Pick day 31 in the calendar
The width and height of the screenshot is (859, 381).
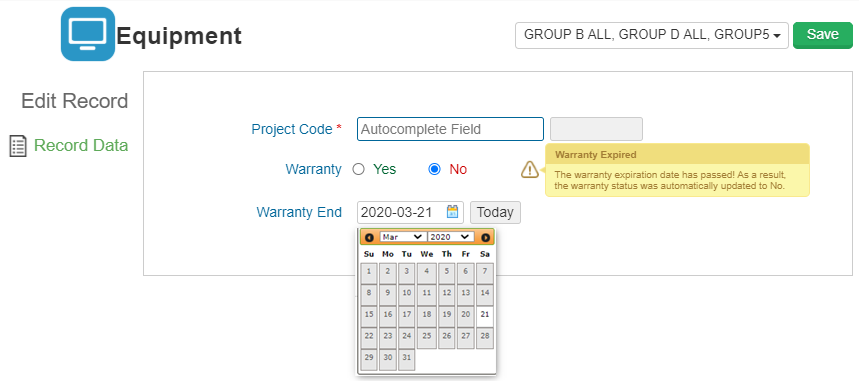click(406, 357)
